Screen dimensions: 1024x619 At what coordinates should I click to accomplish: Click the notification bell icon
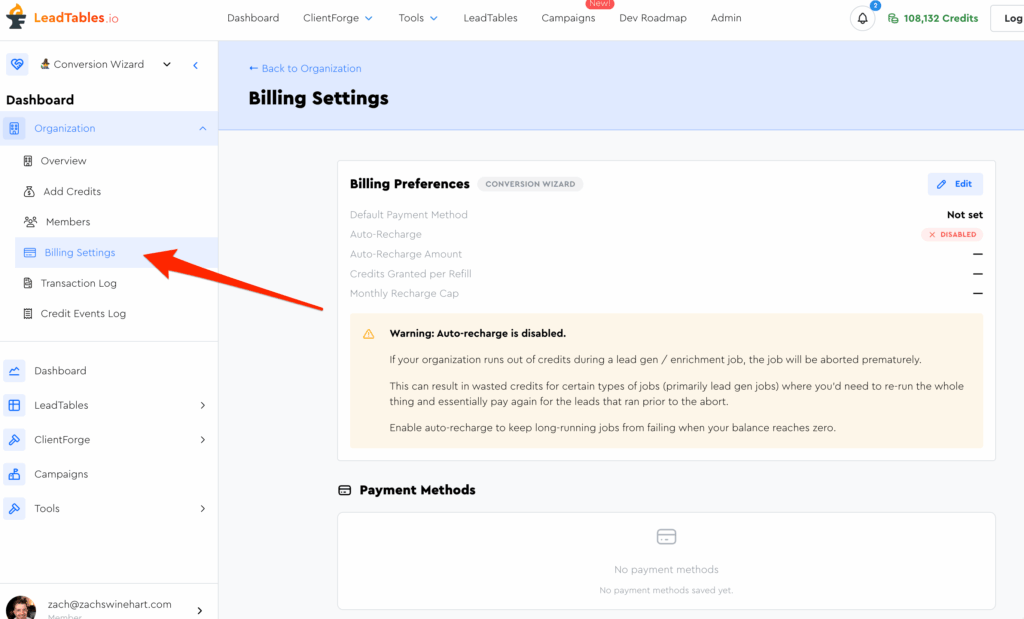coord(862,18)
